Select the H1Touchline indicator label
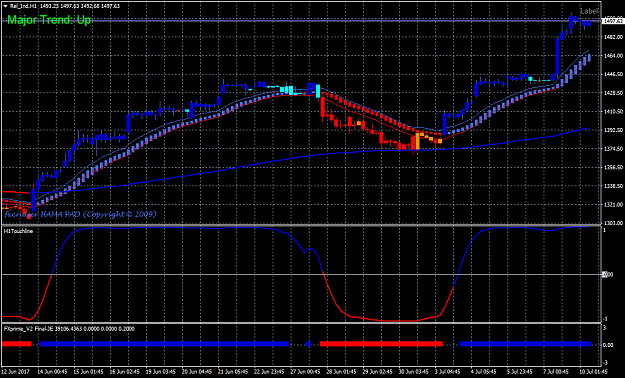This screenshot has height=378, width=625. [x=18, y=231]
